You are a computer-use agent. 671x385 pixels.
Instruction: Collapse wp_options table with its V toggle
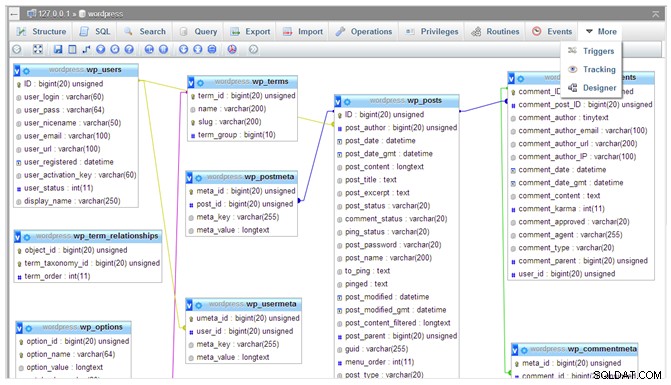point(19,328)
